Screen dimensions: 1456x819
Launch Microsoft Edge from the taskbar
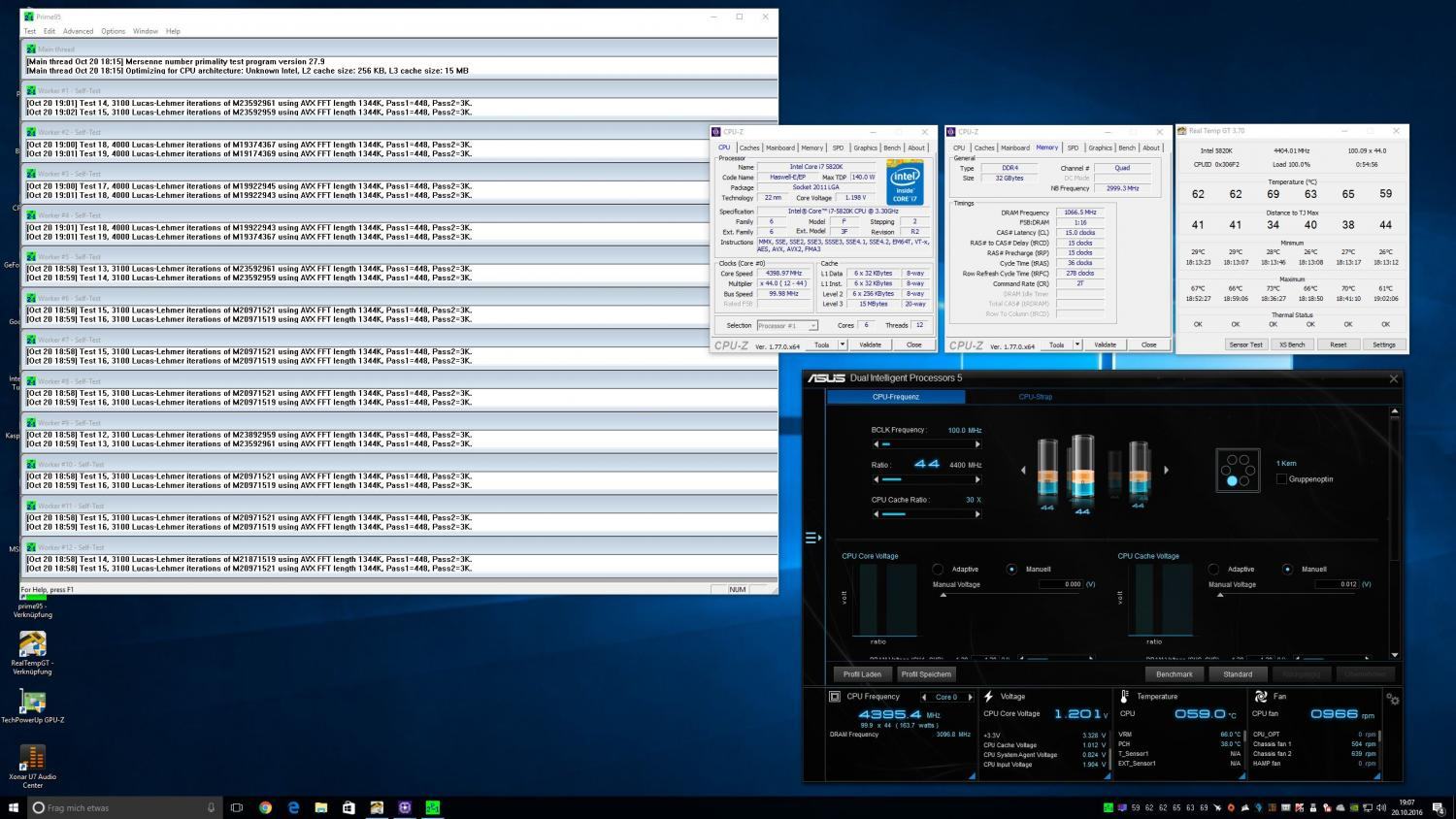293,807
